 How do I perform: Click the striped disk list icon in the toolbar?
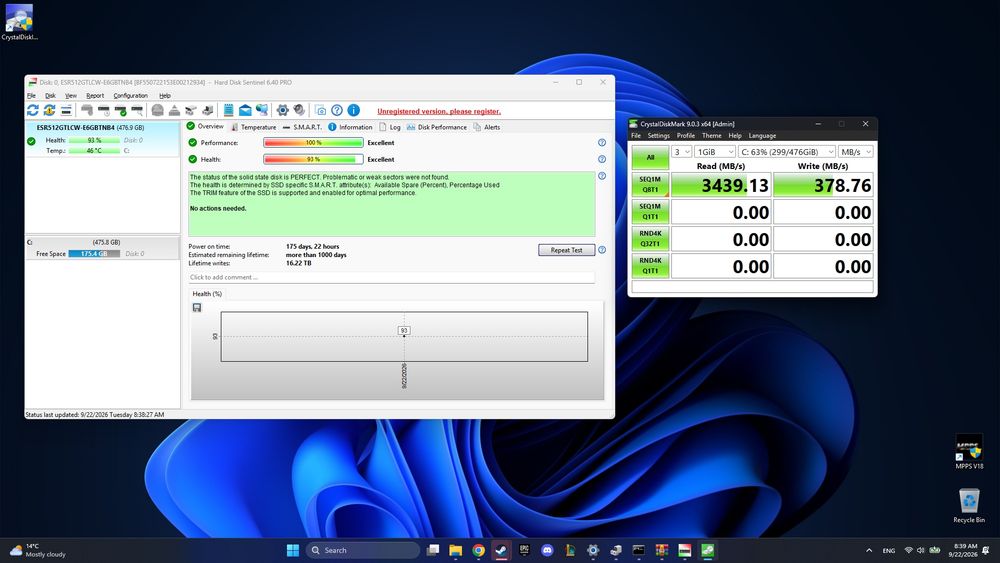(66, 110)
